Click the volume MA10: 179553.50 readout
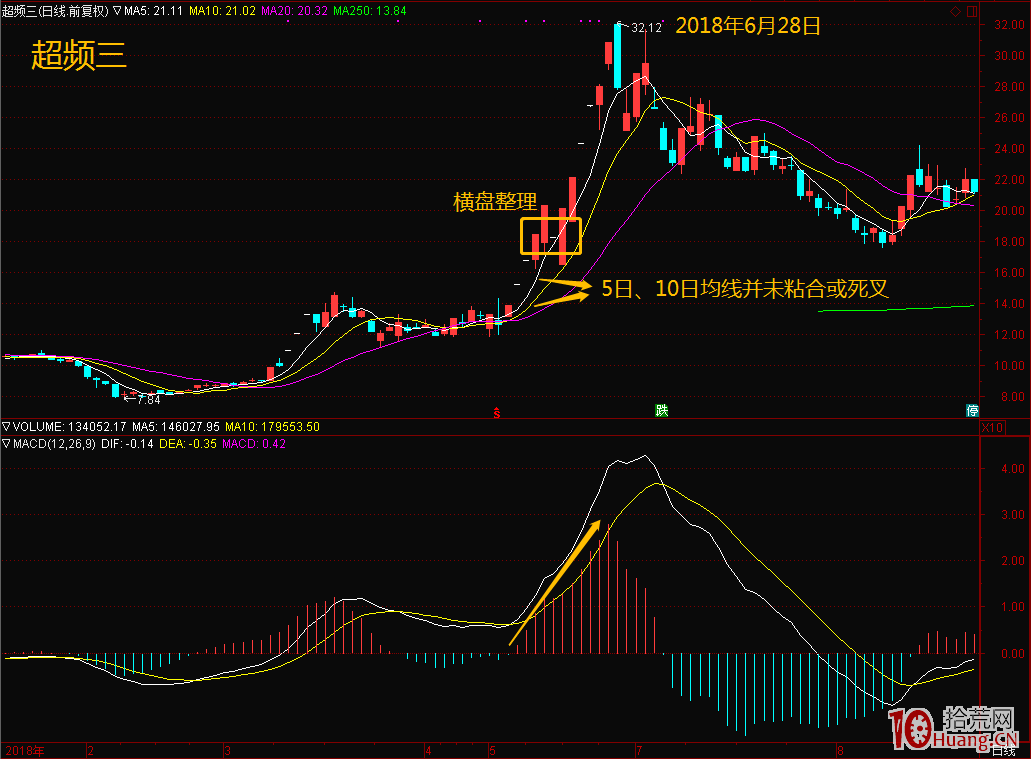 (x=272, y=426)
